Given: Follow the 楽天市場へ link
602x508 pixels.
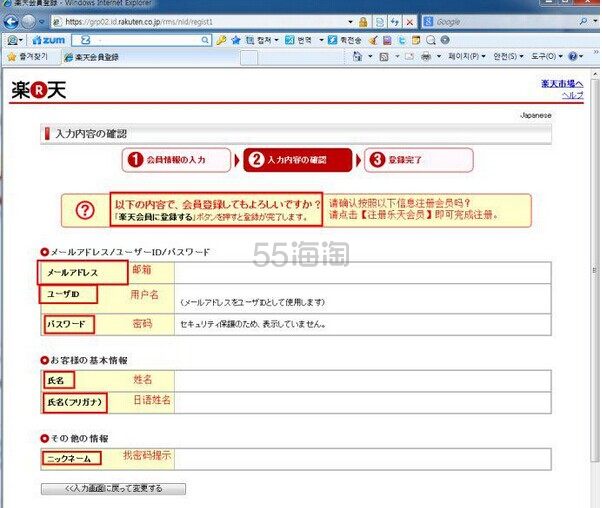Looking at the screenshot, I should pyautogui.click(x=562, y=83).
